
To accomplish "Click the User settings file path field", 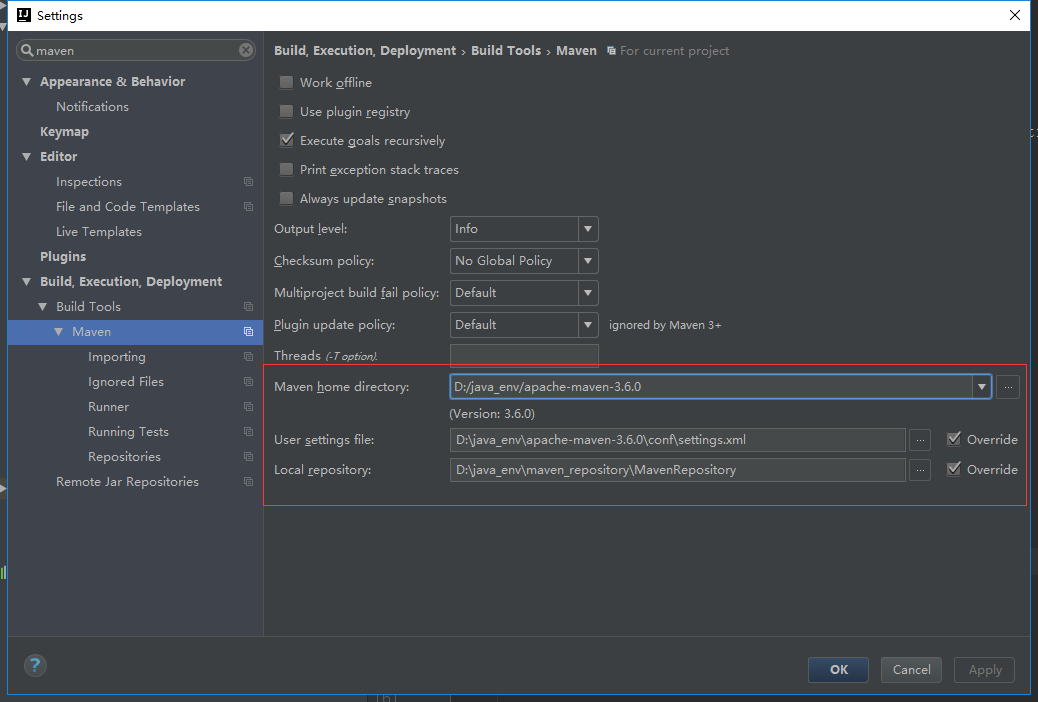I will pyautogui.click(x=677, y=440).
